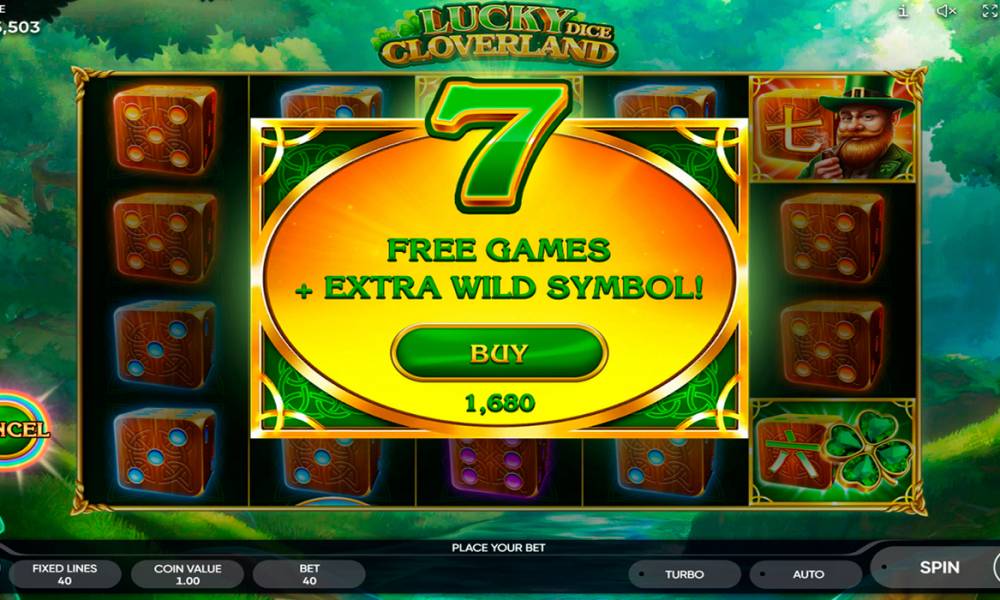Open the game info icon
The image size is (1000, 600).
[902, 11]
